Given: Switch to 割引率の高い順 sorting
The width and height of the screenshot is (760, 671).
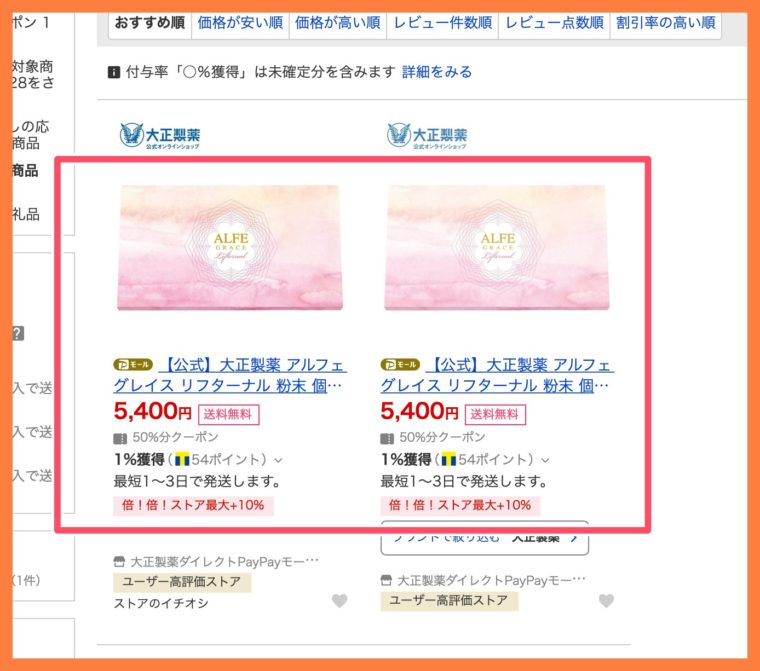Looking at the screenshot, I should pos(665,23).
